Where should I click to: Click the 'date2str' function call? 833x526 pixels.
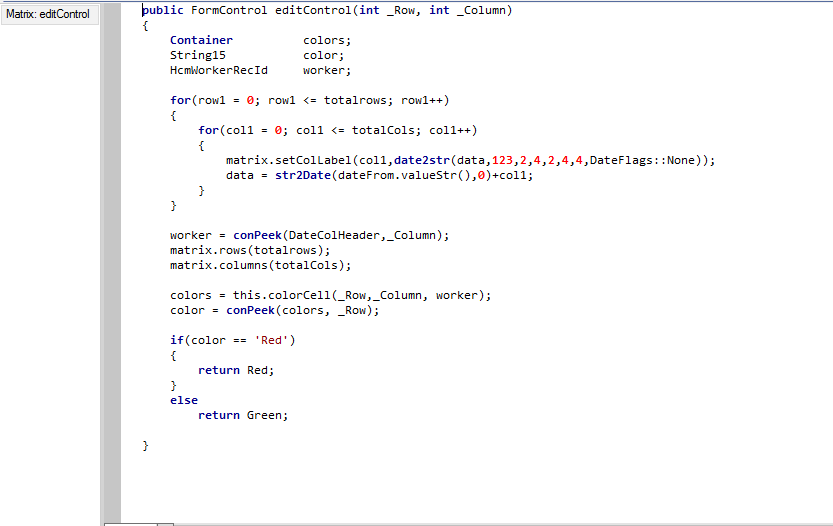[x=422, y=160]
